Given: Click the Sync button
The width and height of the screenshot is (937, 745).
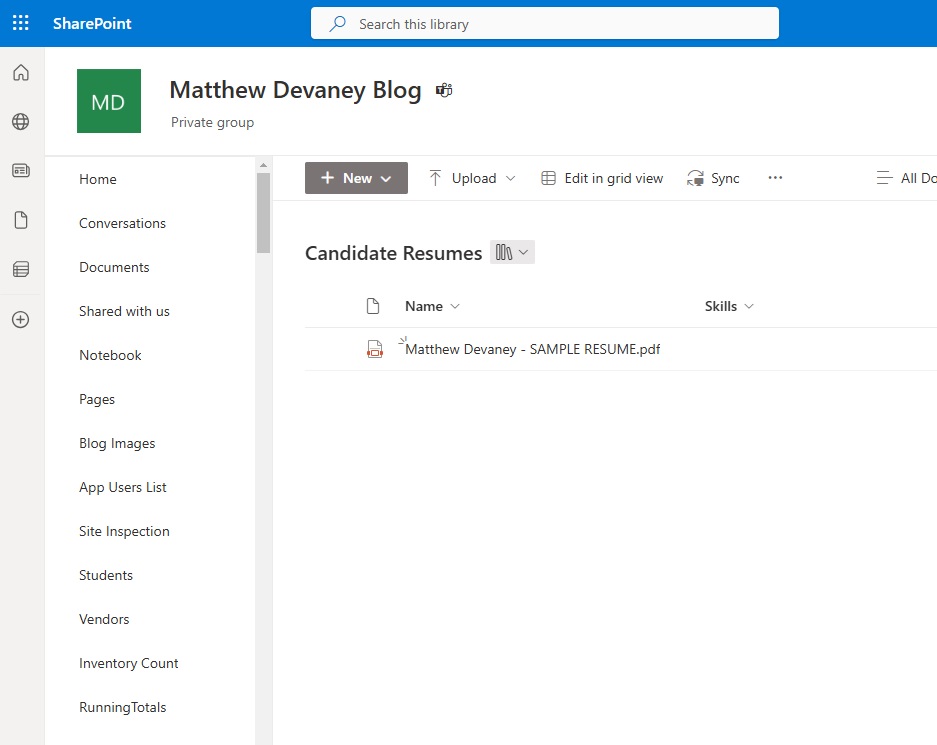Looking at the screenshot, I should [x=713, y=178].
